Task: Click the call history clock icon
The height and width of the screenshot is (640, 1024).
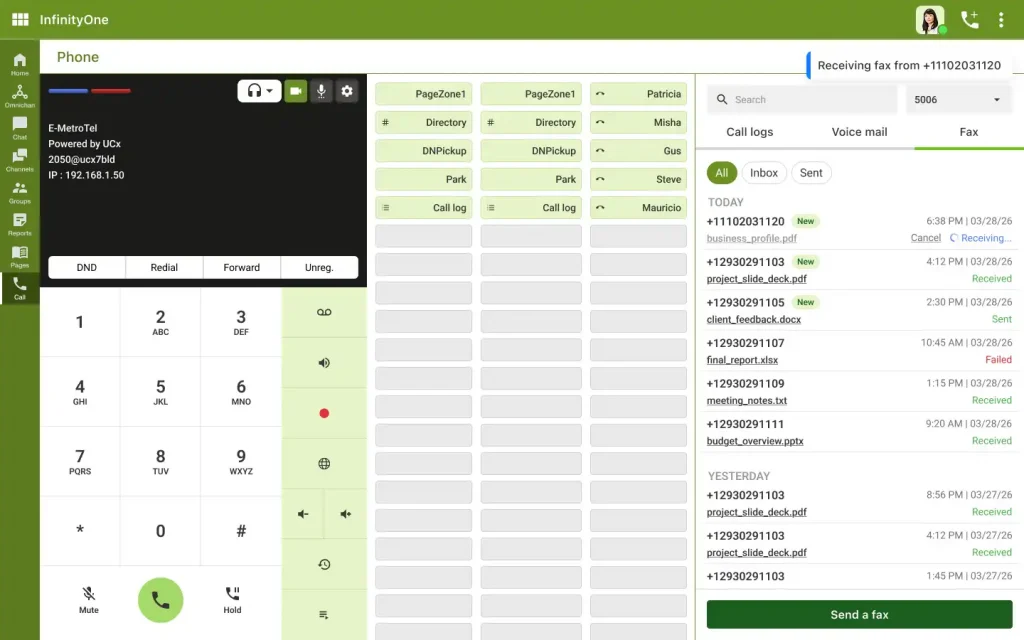Action: [324, 564]
